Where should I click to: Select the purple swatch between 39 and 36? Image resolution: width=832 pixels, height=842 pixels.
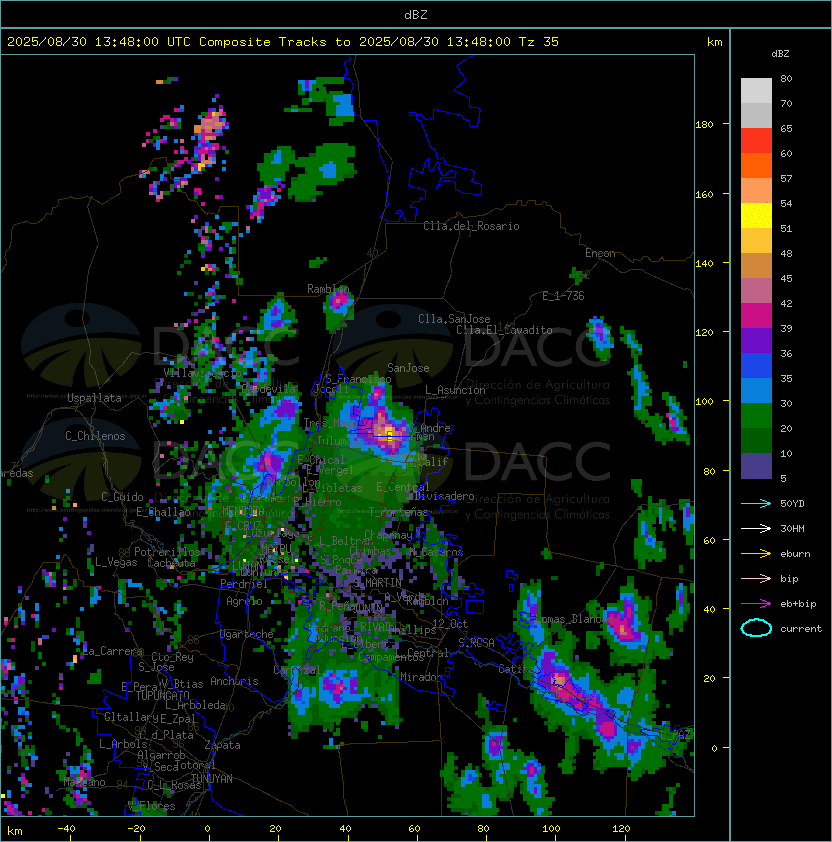[x=756, y=340]
